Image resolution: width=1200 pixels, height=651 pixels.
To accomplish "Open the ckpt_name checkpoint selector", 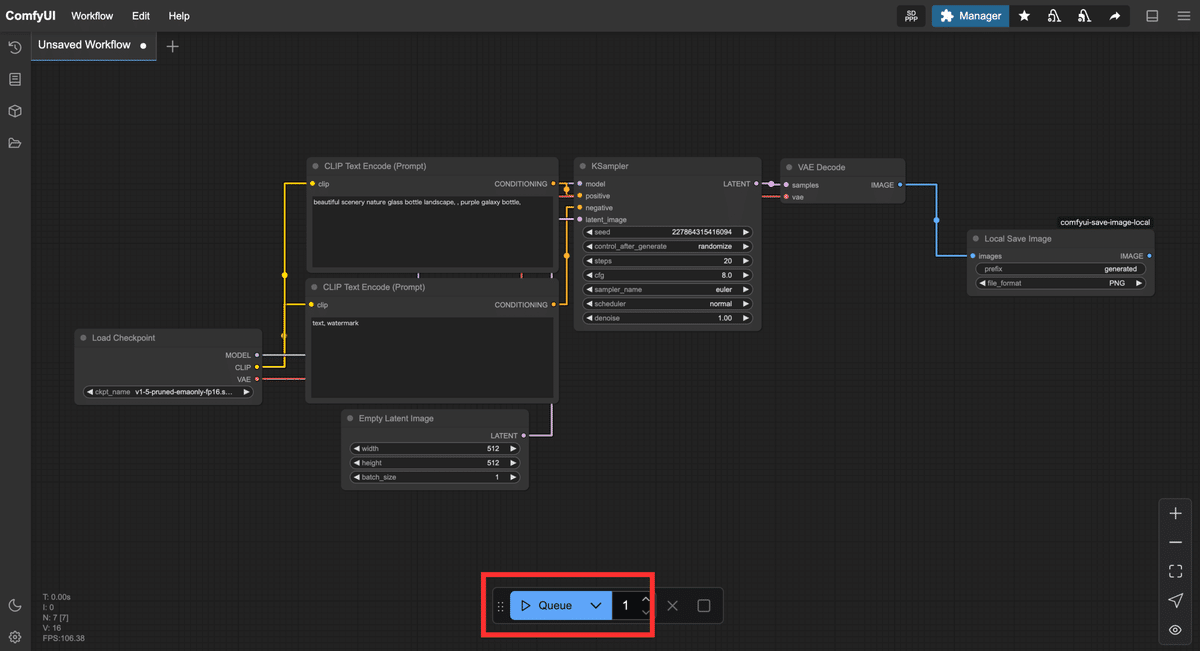I will point(168,392).
